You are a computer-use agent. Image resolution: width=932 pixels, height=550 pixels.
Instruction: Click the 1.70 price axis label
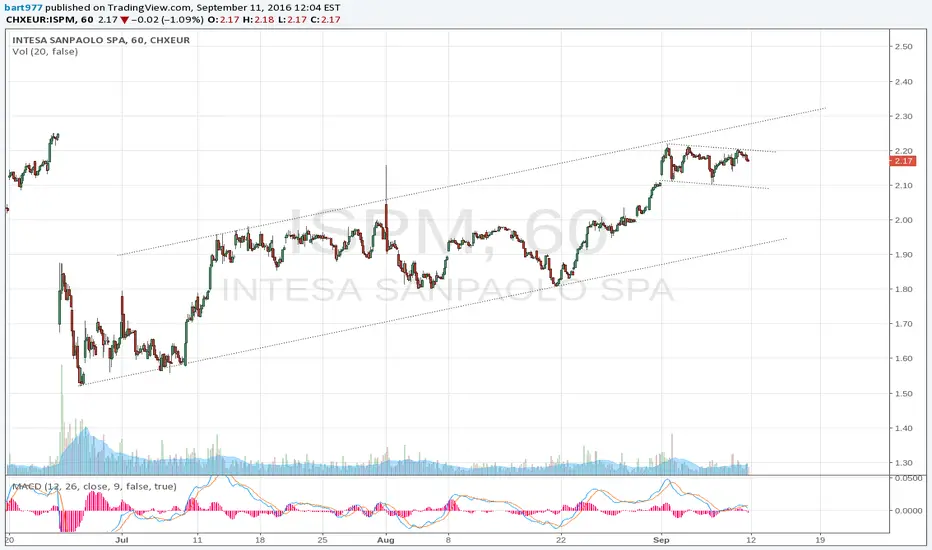coord(903,324)
